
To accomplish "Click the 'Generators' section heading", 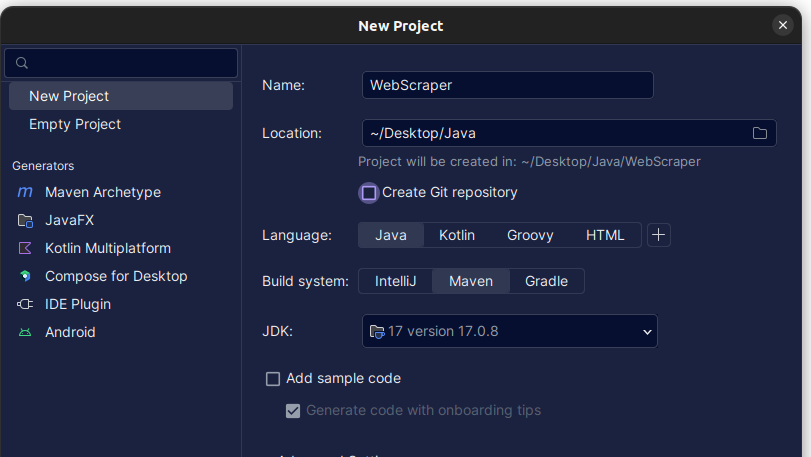I will coord(43,166).
